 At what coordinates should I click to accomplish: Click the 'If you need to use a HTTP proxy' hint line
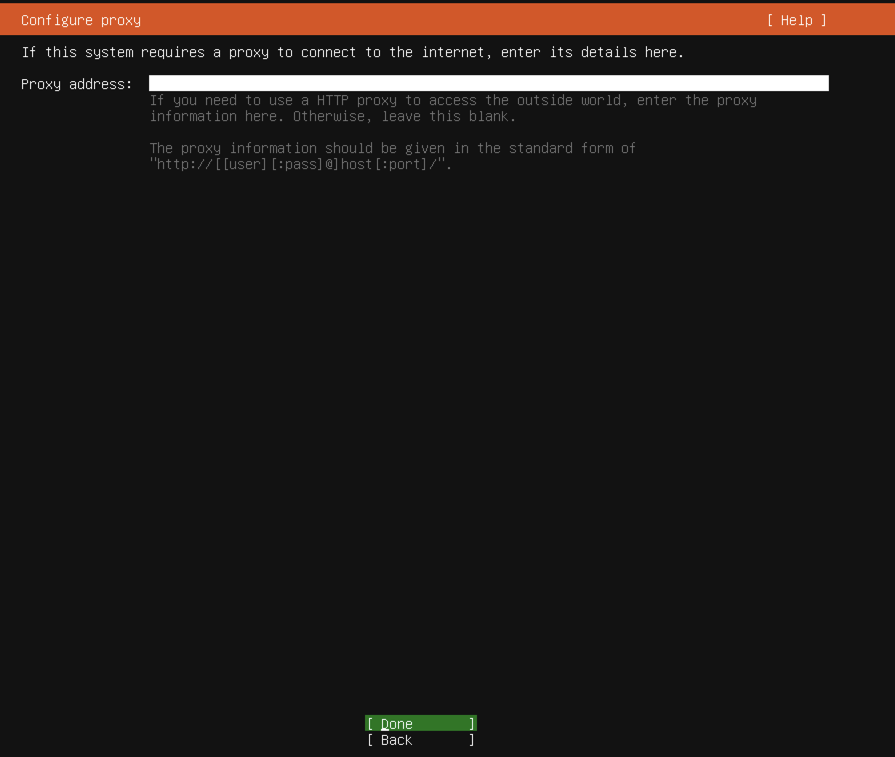click(x=453, y=100)
